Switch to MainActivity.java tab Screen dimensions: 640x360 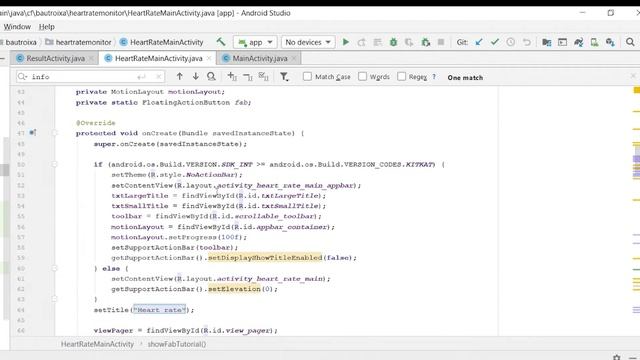coord(260,58)
